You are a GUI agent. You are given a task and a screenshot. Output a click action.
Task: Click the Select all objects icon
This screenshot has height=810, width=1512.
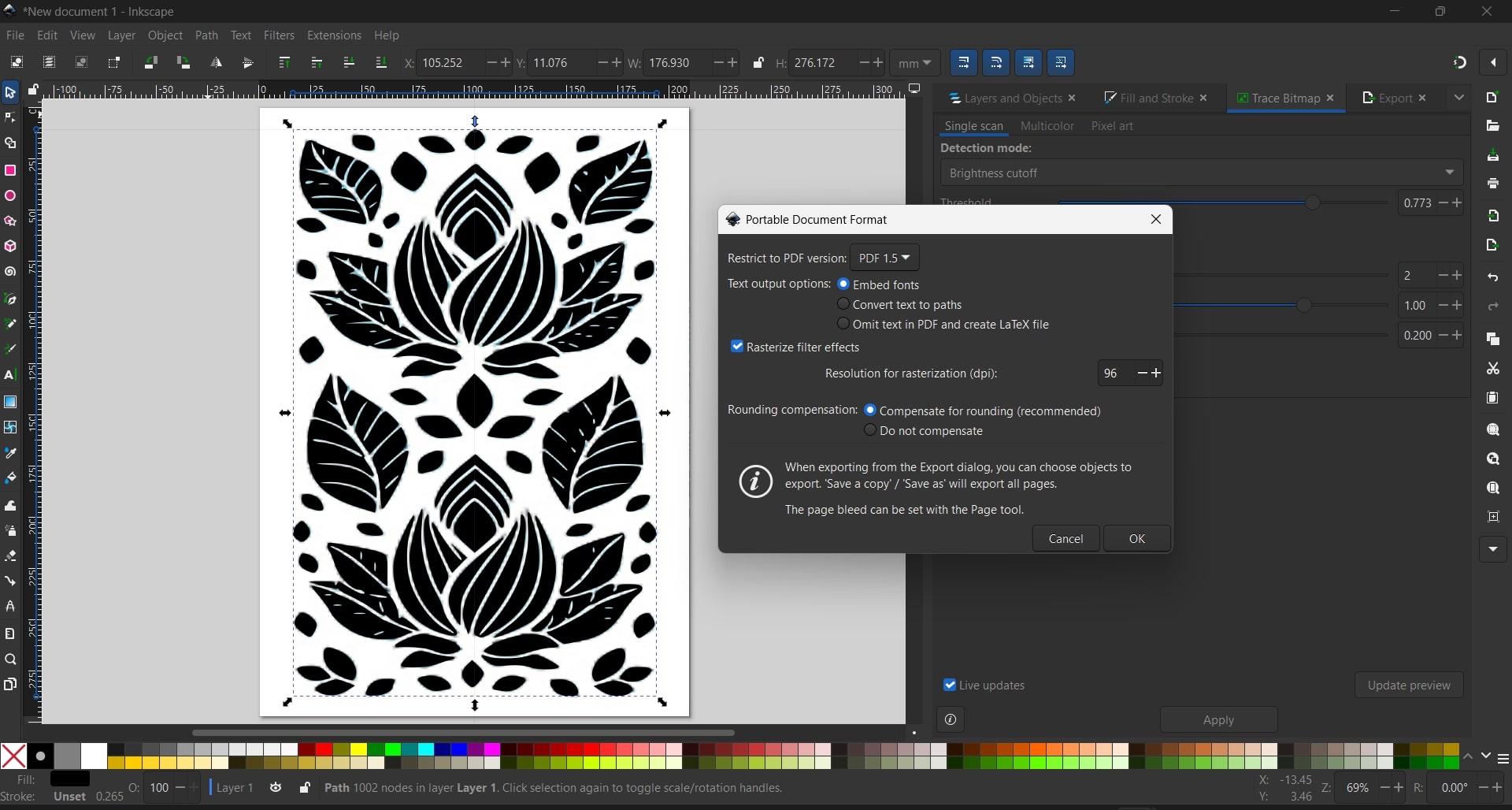coord(17,63)
